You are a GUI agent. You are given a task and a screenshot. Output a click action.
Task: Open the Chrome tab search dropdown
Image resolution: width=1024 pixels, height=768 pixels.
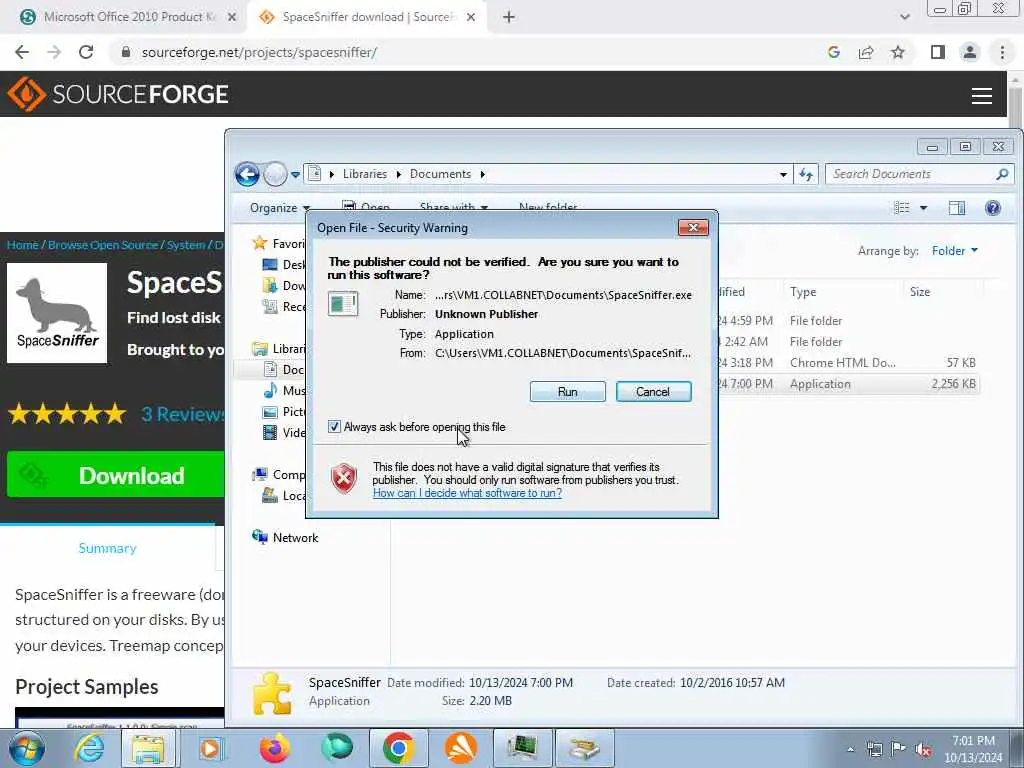[904, 17]
